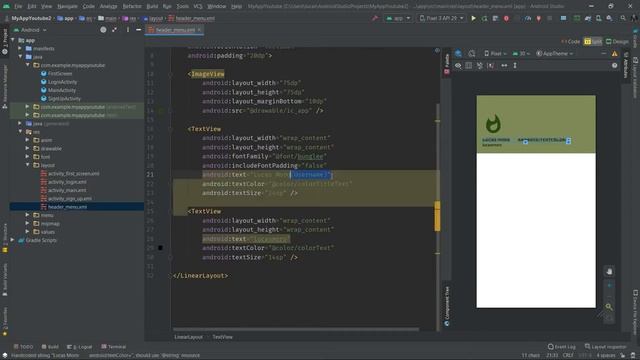Open the Logcat tool window button
The height and width of the screenshot is (360, 640).
[x=80, y=347]
